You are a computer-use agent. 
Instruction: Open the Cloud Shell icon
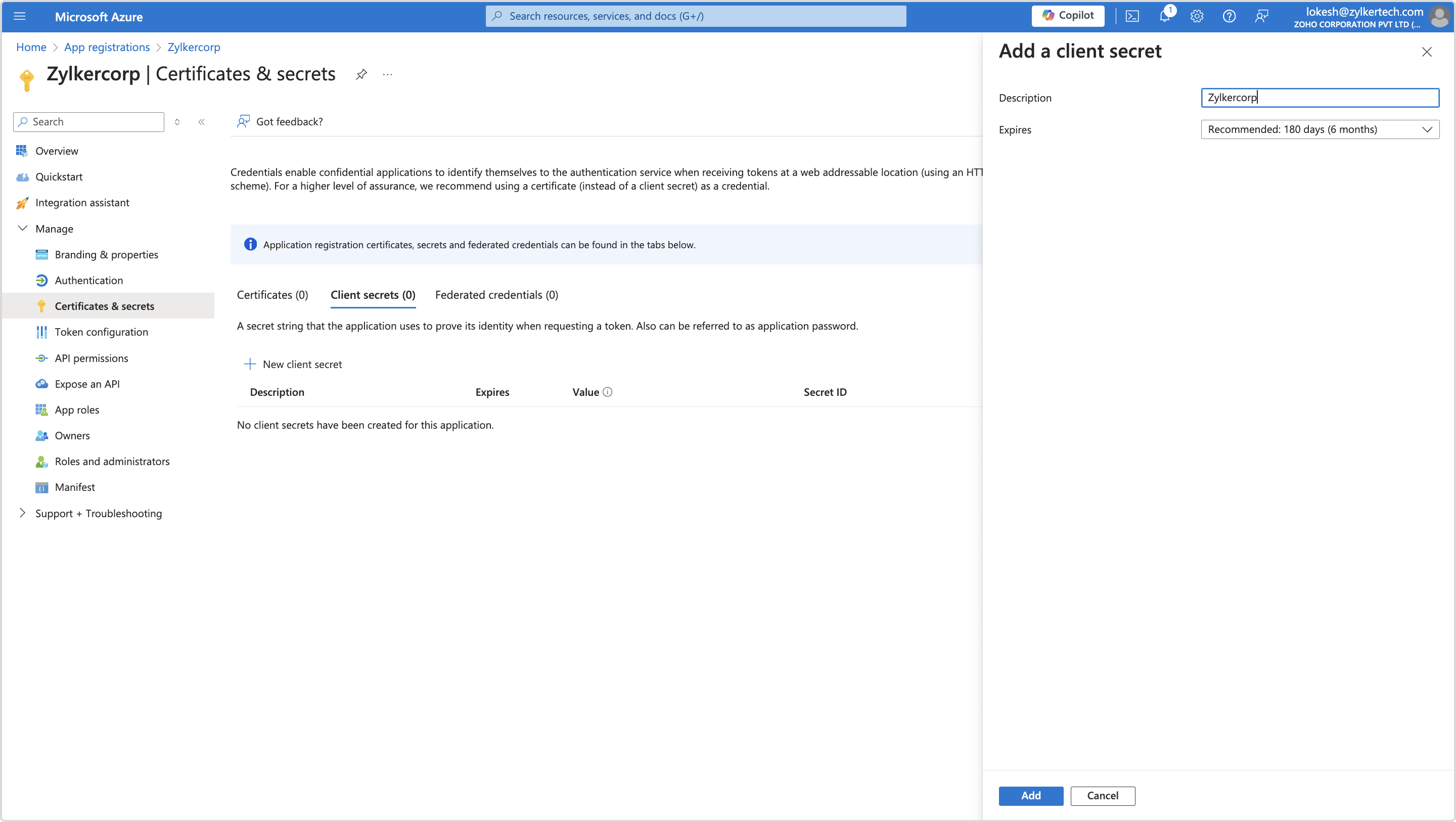coord(1132,16)
